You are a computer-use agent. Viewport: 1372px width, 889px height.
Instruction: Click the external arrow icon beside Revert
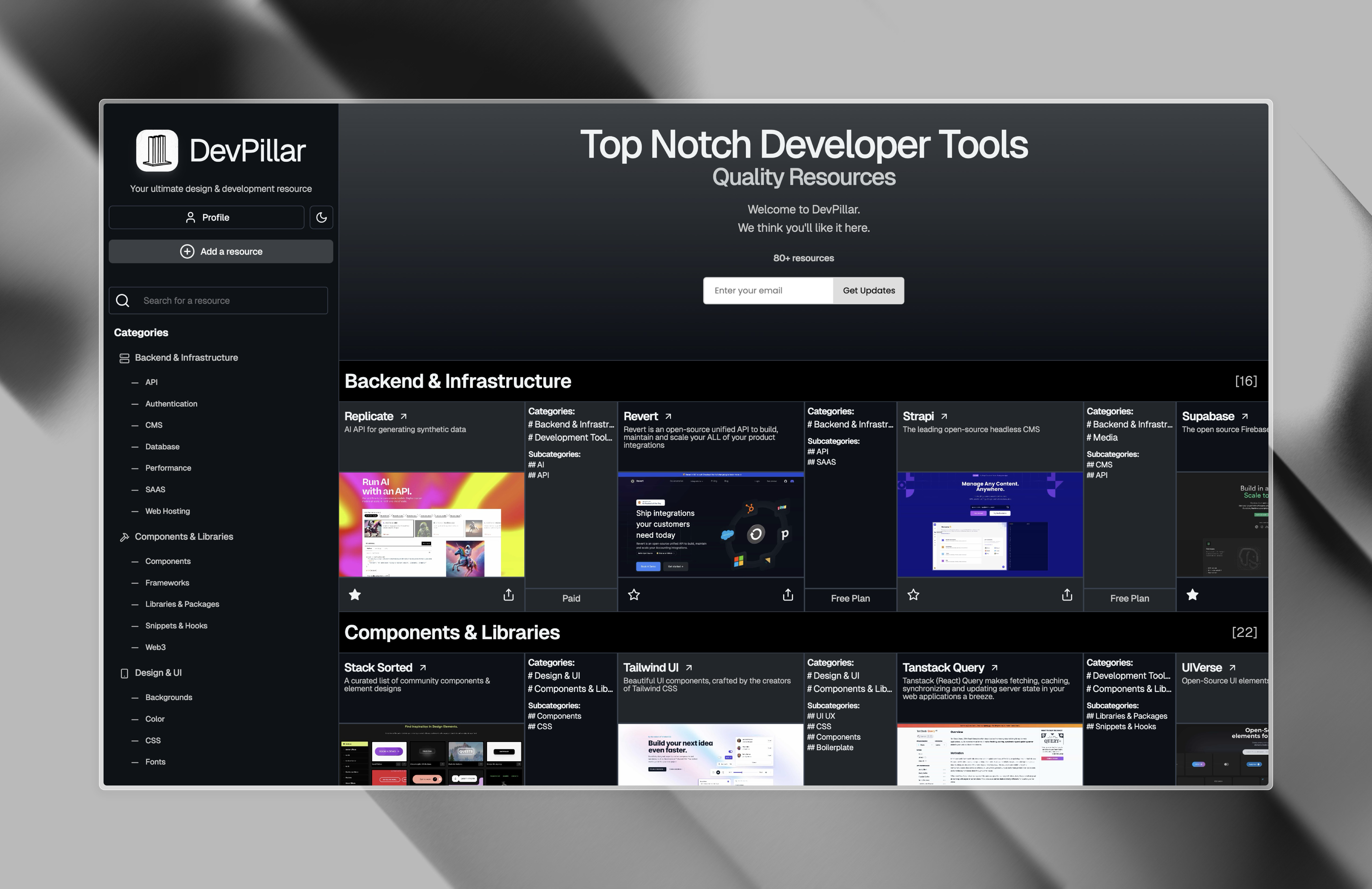[668, 416]
